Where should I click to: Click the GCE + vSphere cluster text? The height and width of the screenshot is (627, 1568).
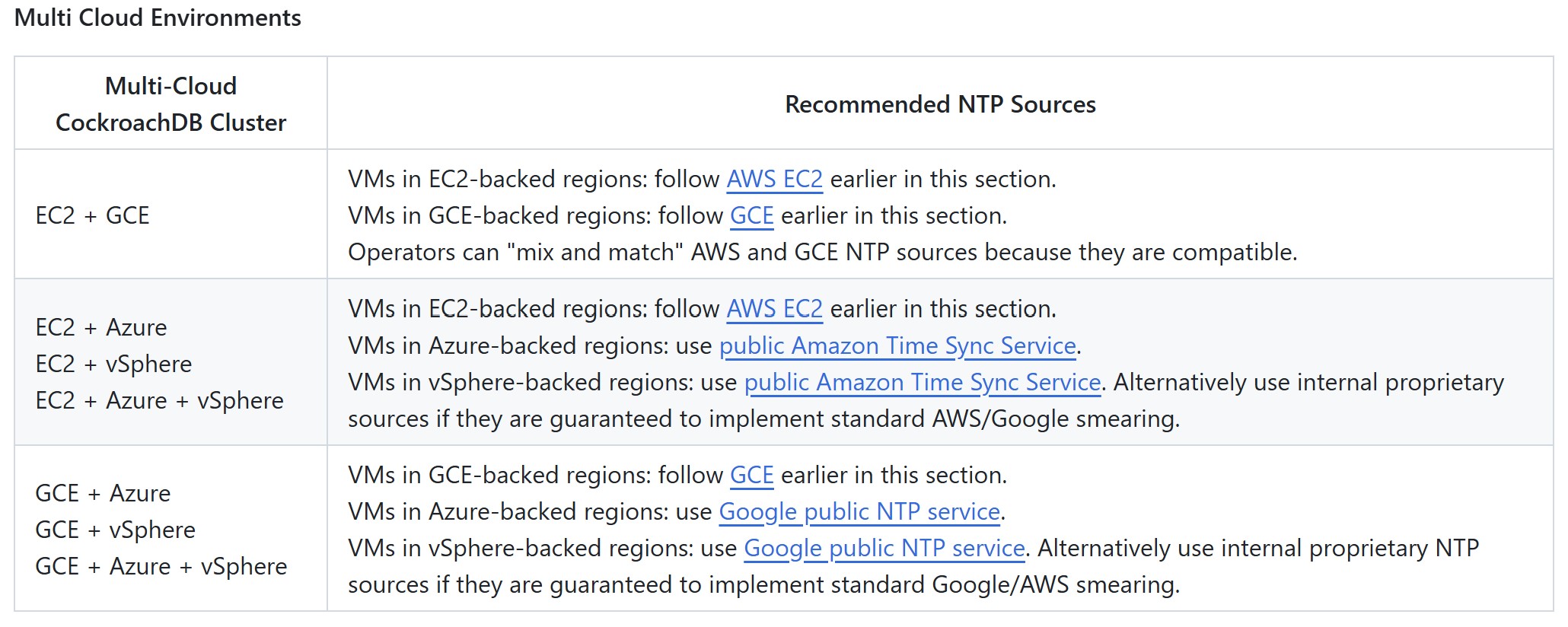[115, 530]
